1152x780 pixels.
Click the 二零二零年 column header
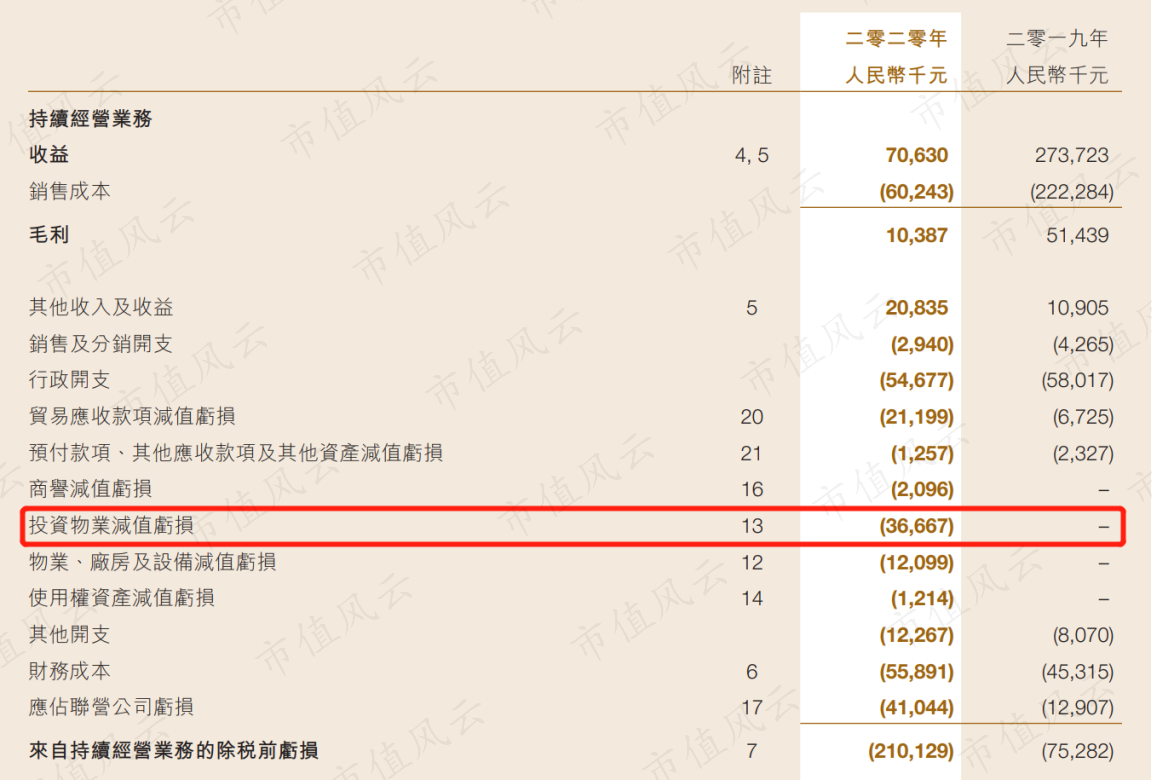(x=896, y=38)
